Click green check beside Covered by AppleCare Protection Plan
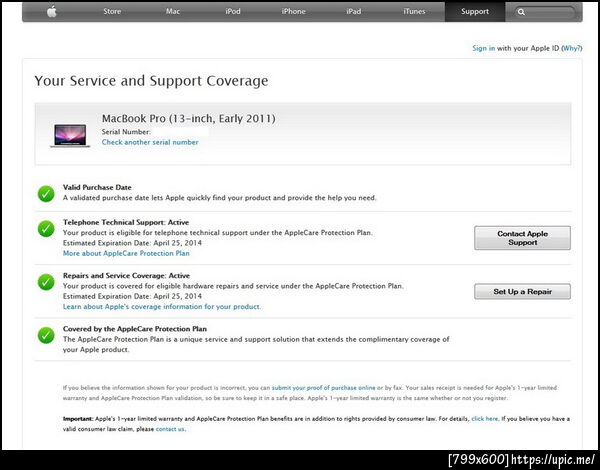600x470 pixels. (46, 335)
